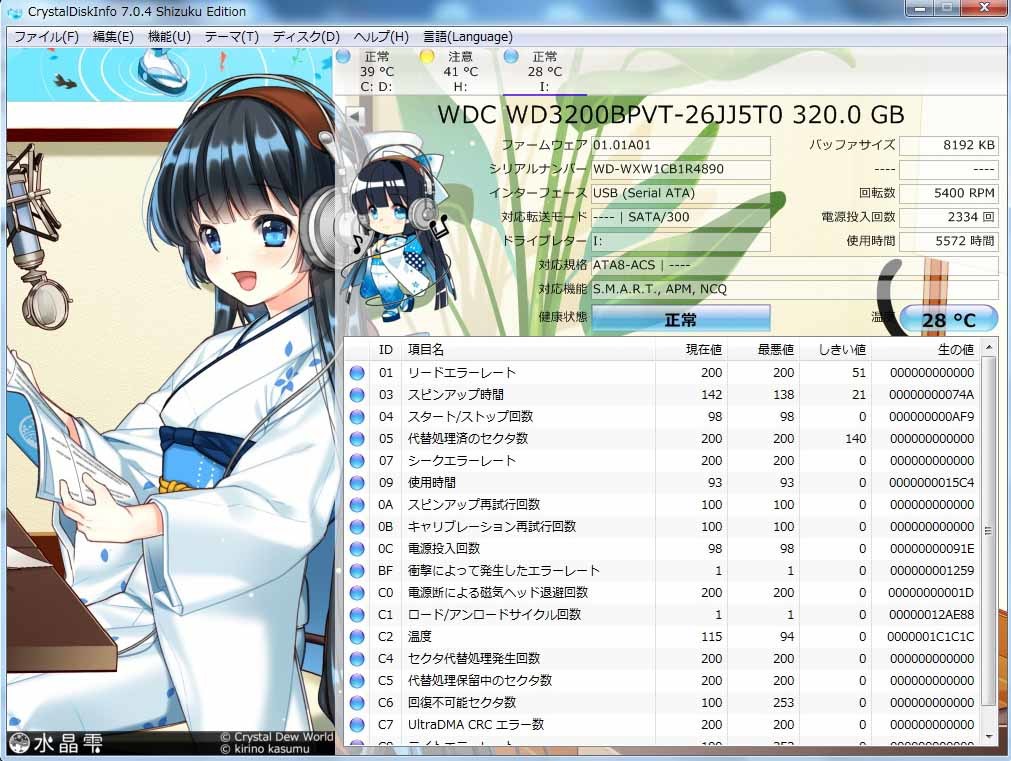
Task: Click the 生の値 column header
Action: click(x=927, y=350)
